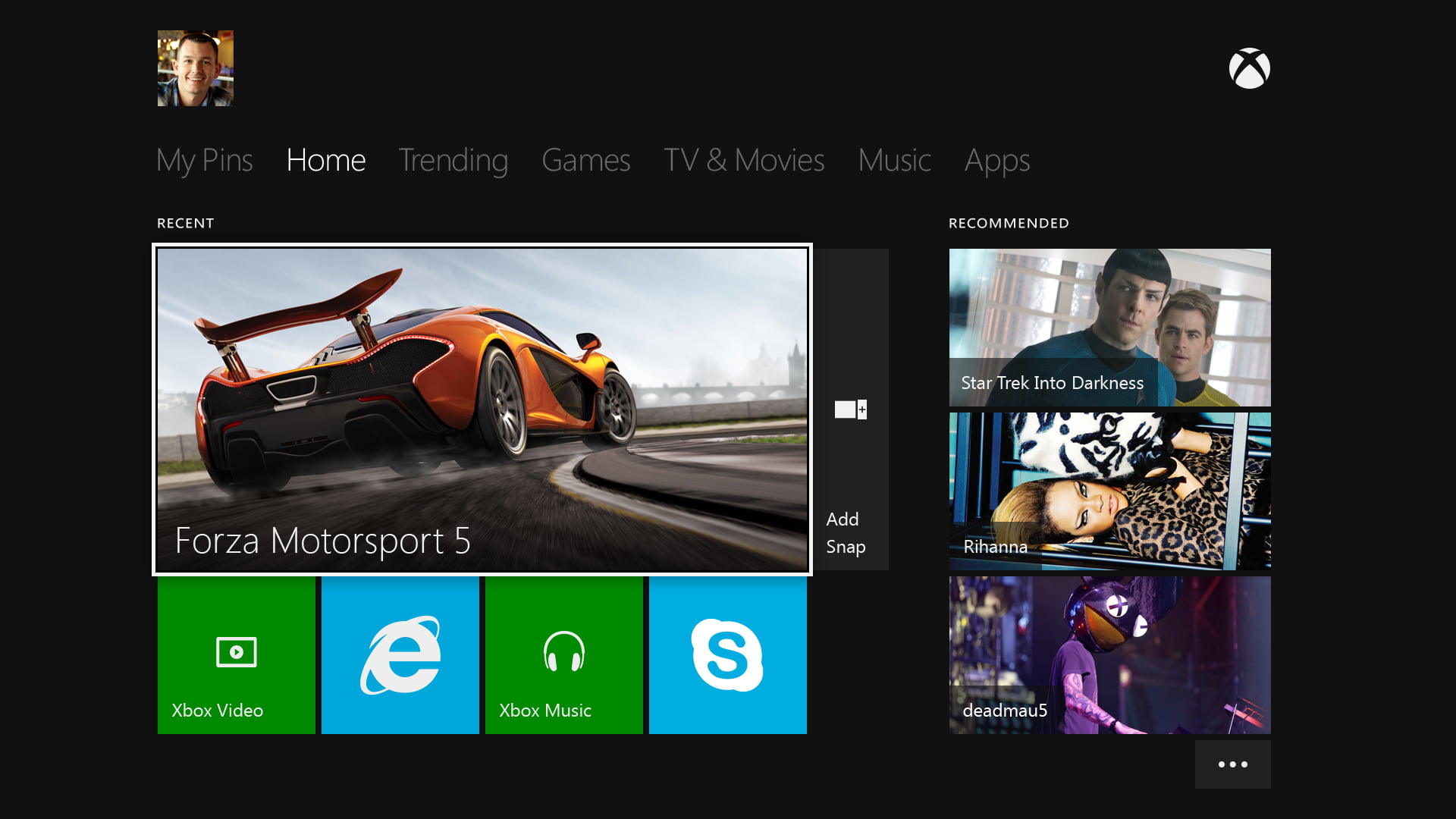The height and width of the screenshot is (819, 1456).
Task: Switch to the Games tab
Action: coord(585,160)
